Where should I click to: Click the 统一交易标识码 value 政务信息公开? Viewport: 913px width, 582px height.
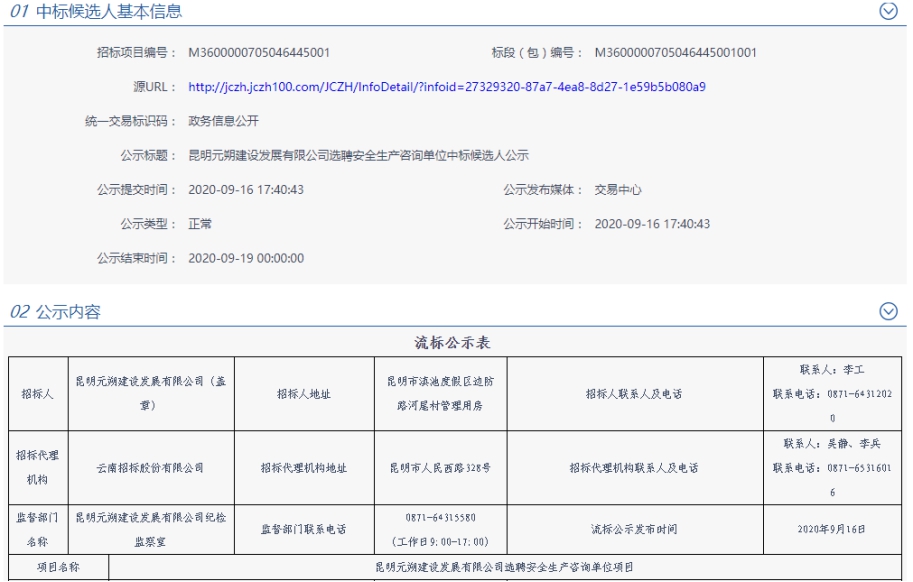tap(223, 121)
